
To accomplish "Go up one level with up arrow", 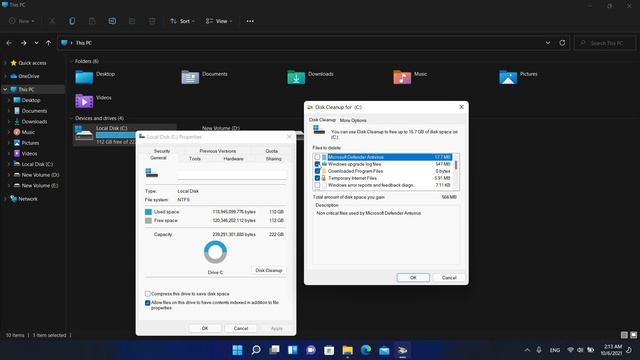I will click(48, 43).
